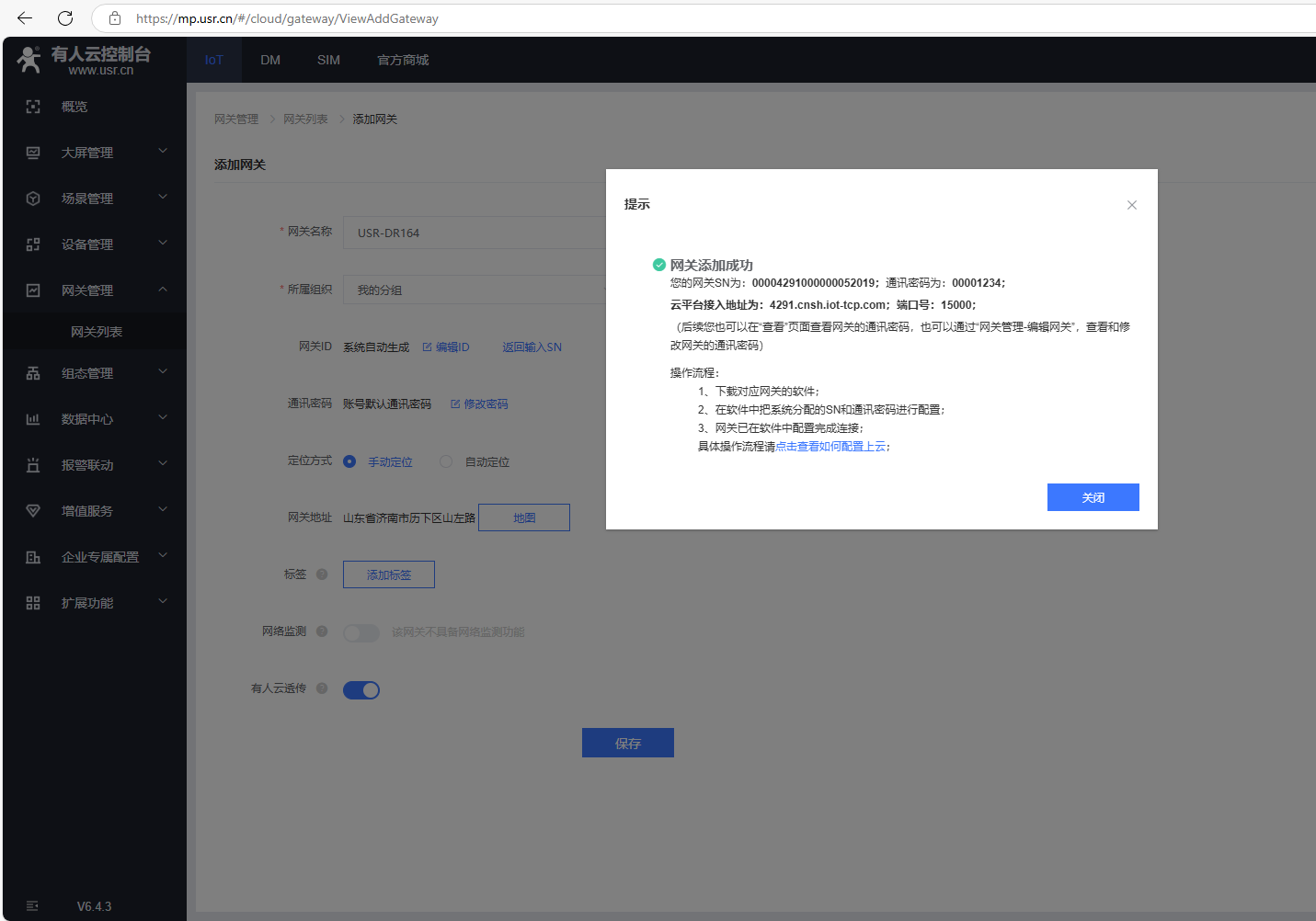This screenshot has width=1316, height=921.
Task: Click the 数据中心 chart icon in sidebar
Action: click(33, 419)
